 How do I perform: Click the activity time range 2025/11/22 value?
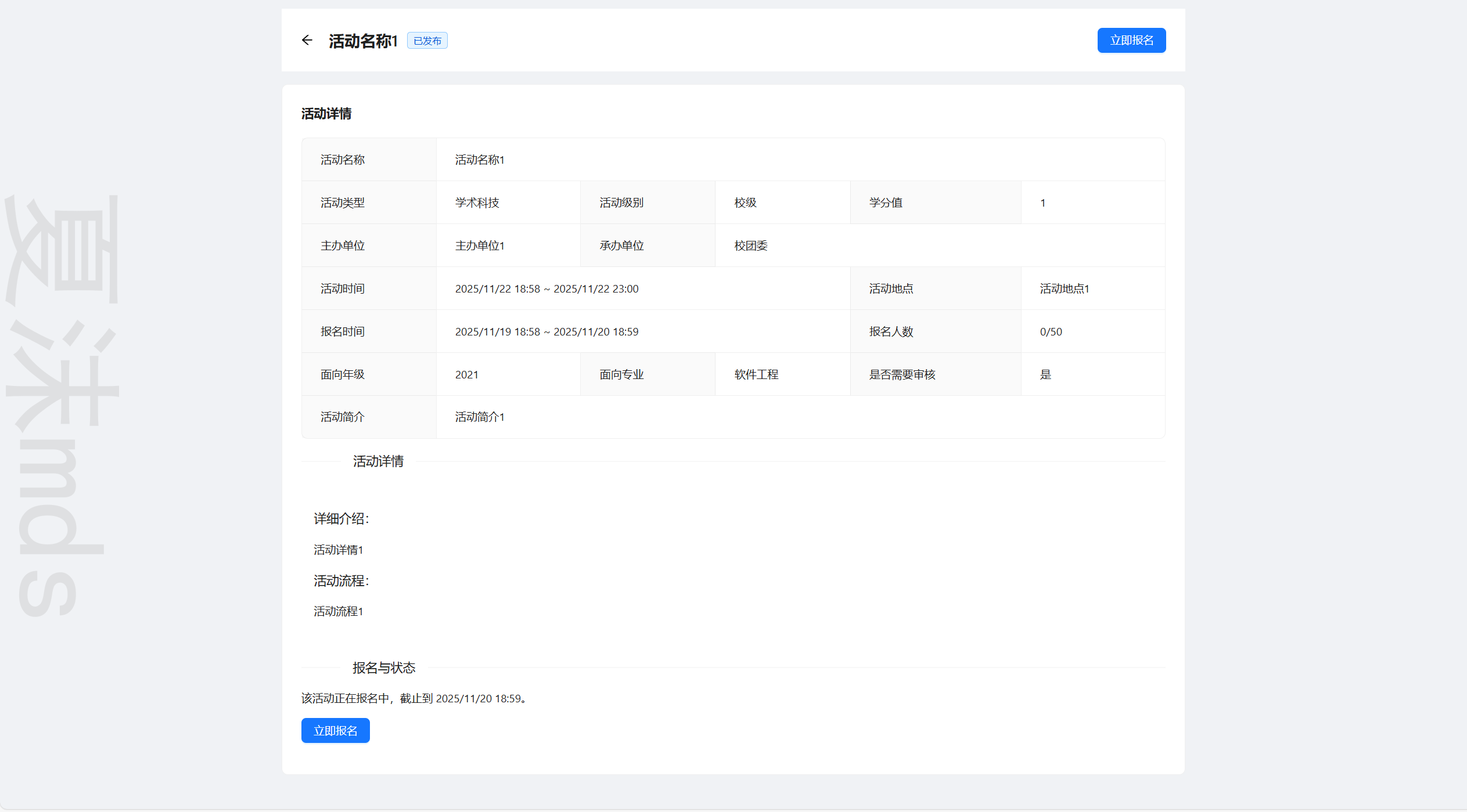546,288
